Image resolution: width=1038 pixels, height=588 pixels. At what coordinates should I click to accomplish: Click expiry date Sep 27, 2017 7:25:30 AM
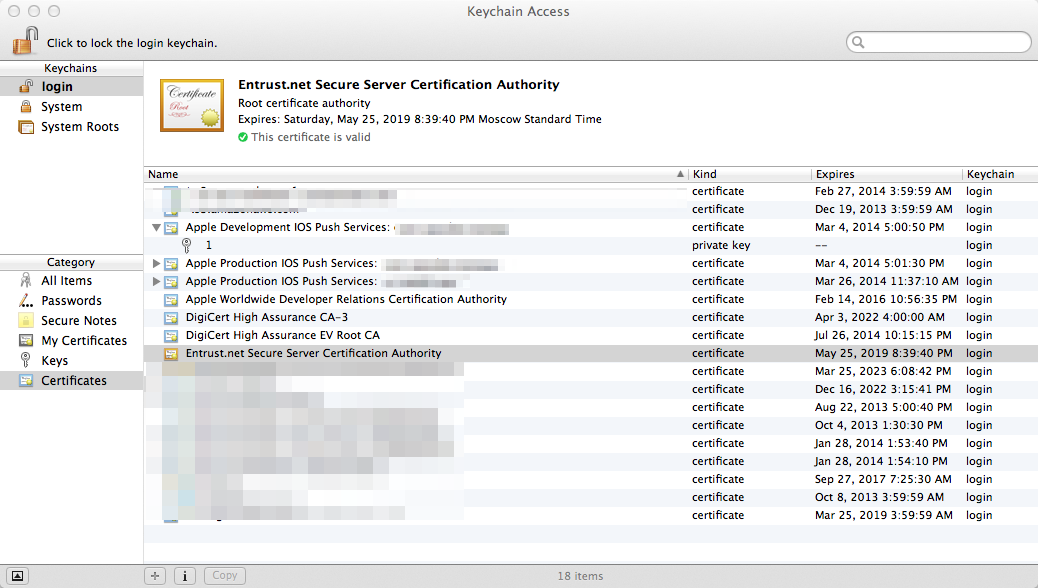pos(883,479)
